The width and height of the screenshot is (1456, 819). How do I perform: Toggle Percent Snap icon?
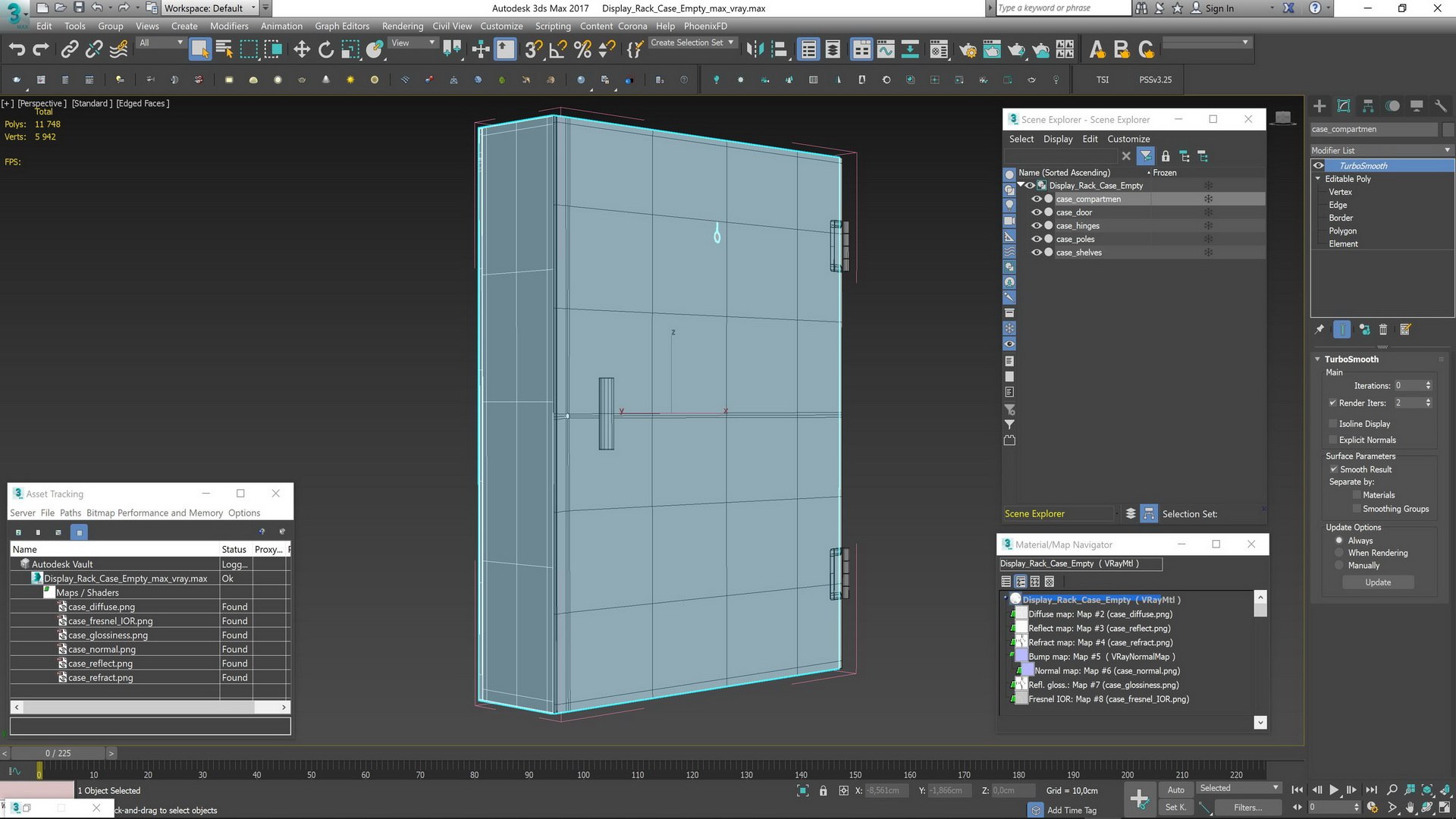coord(582,50)
